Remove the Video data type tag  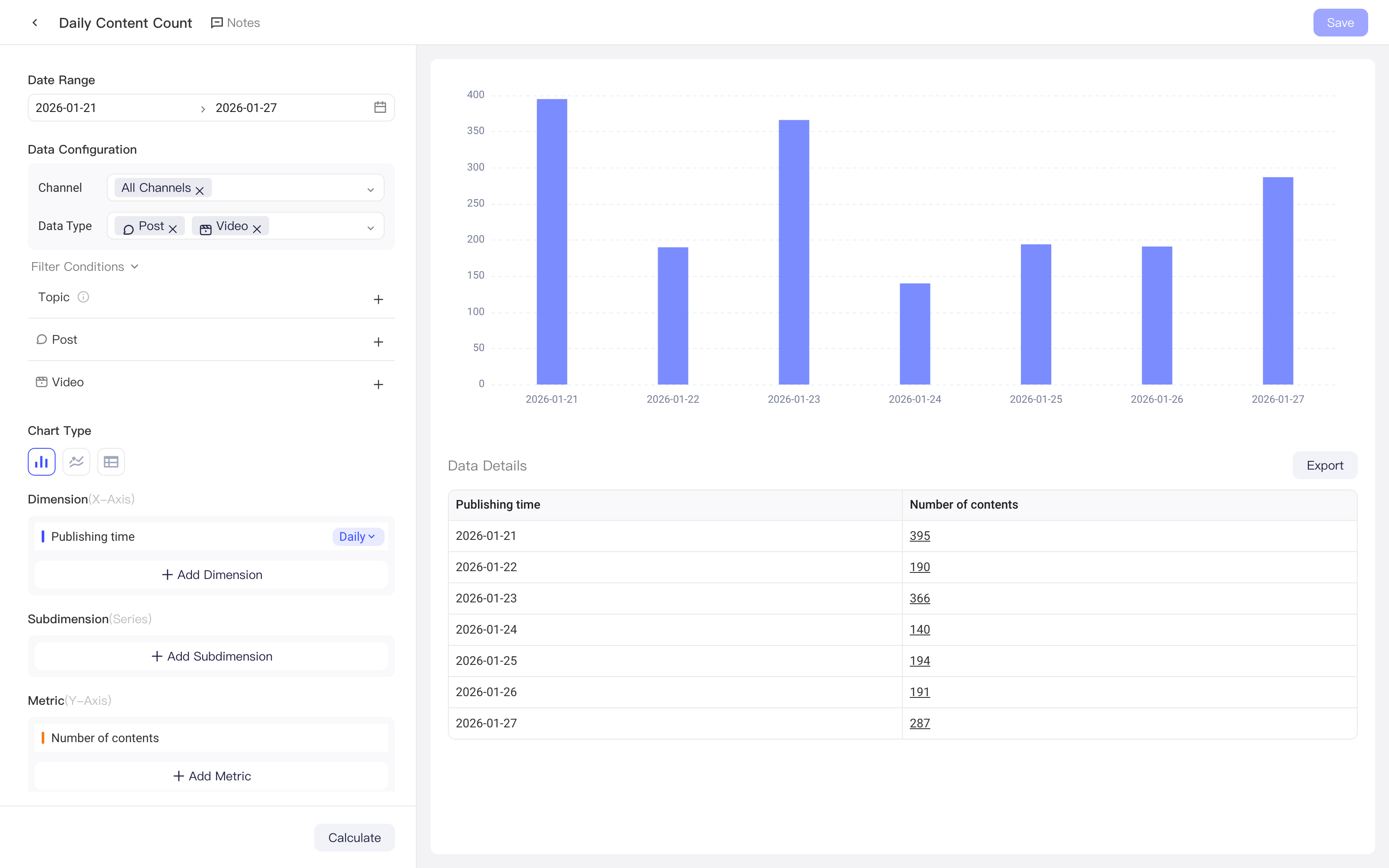(257, 228)
